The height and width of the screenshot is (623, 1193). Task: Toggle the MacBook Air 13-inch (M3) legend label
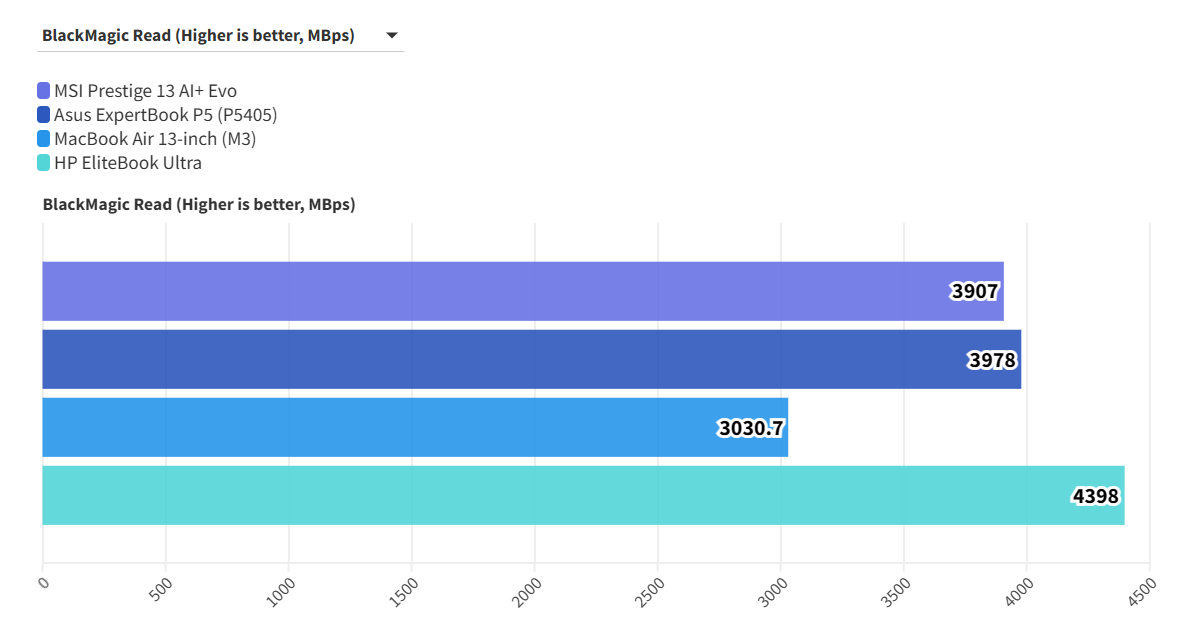[155, 139]
